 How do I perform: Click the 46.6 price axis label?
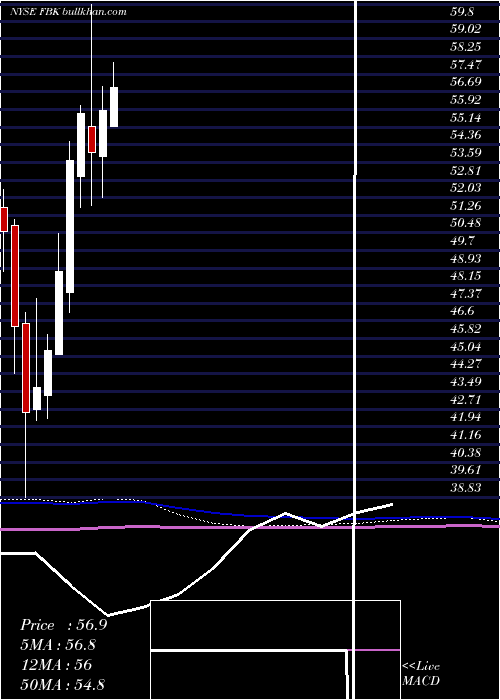[x=462, y=312]
